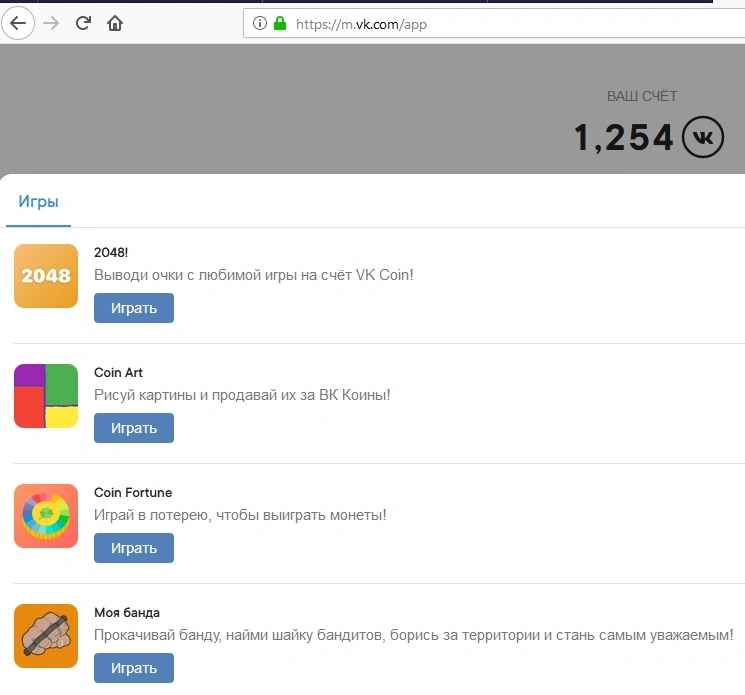
Task: Click the 2048! game title
Action: (111, 252)
